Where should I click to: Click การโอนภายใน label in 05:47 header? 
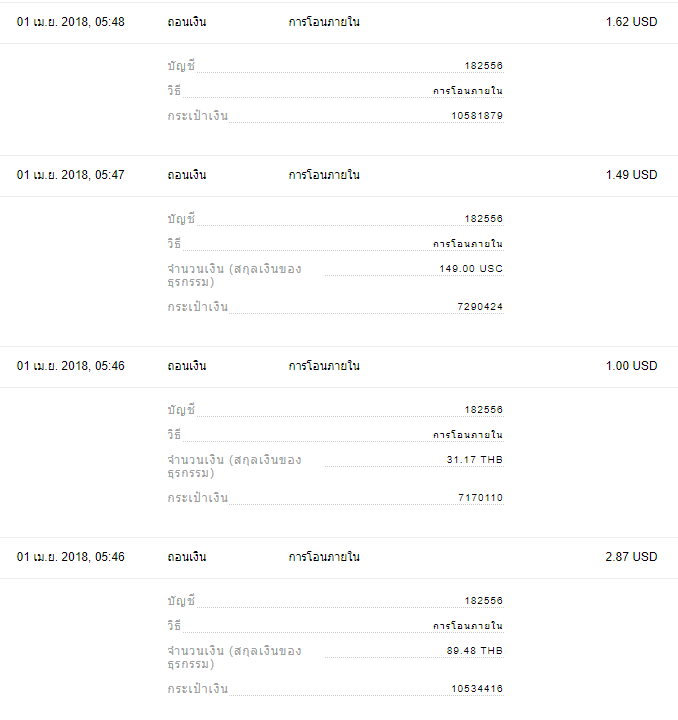[324, 175]
